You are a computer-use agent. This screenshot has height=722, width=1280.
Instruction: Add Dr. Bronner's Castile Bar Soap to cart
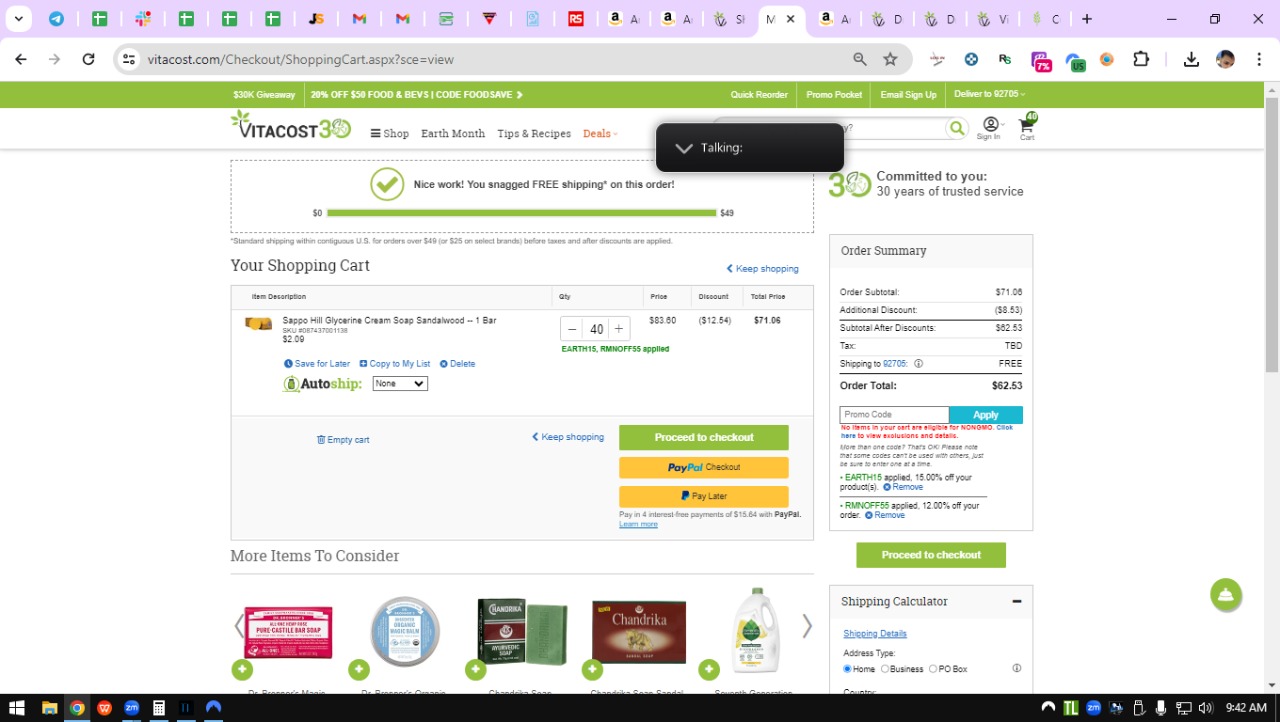point(242,670)
